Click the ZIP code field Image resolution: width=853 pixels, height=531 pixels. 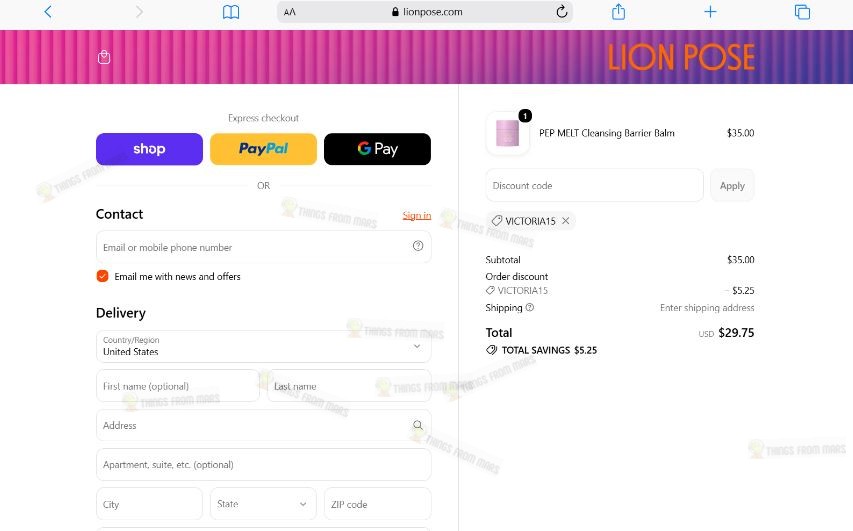click(x=378, y=504)
